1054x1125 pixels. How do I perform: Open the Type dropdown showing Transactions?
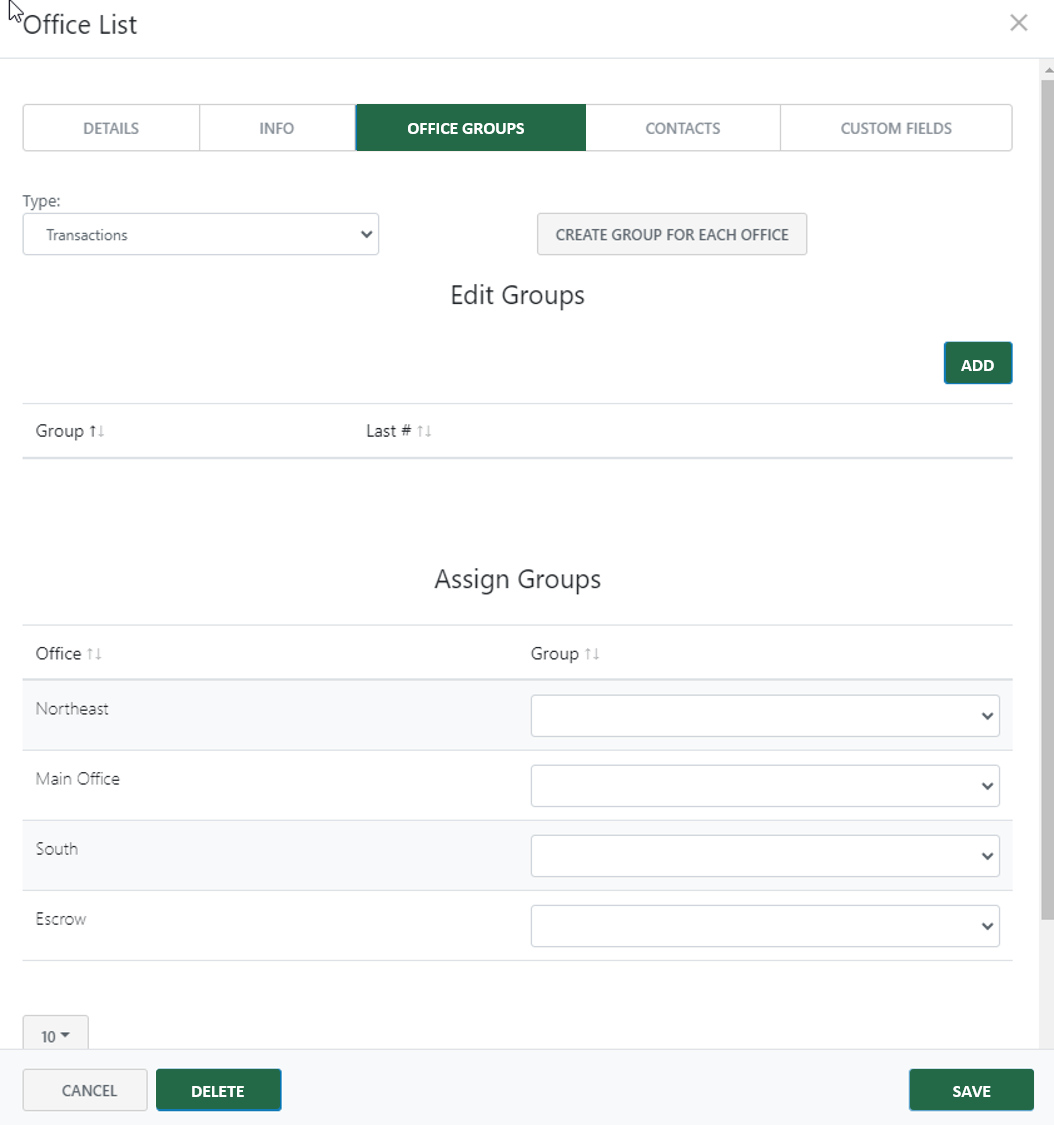pyautogui.click(x=200, y=235)
